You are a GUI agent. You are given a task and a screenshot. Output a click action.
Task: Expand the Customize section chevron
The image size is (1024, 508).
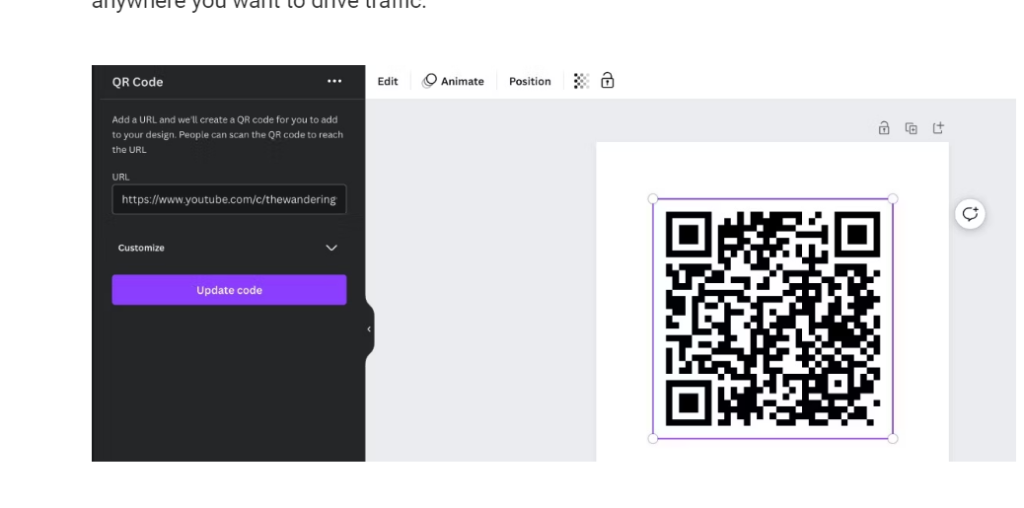click(x=331, y=248)
